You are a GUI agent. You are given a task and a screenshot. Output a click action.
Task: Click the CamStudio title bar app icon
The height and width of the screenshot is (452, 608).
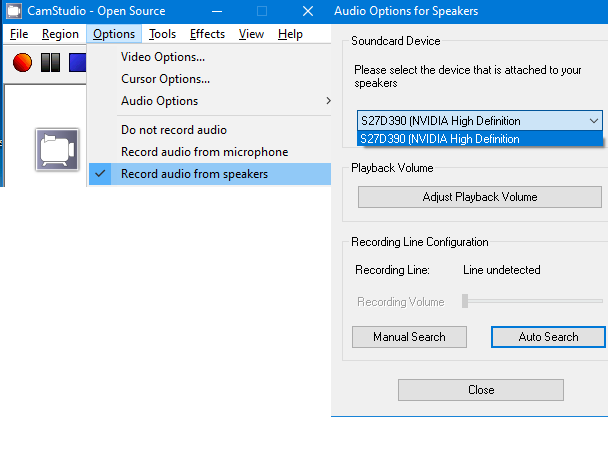point(15,11)
